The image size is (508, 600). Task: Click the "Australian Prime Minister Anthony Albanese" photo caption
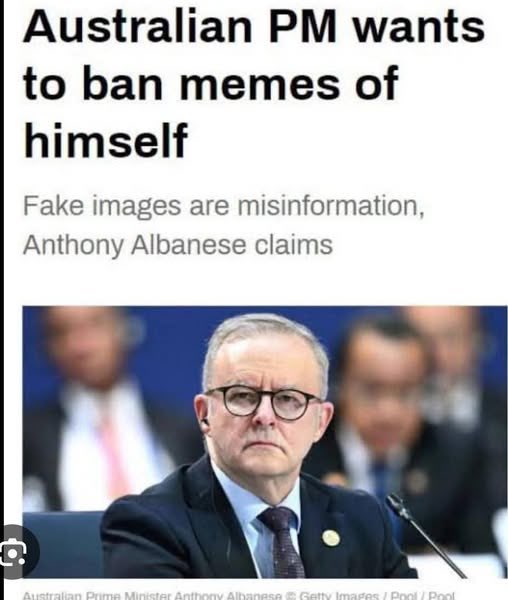(x=152, y=595)
